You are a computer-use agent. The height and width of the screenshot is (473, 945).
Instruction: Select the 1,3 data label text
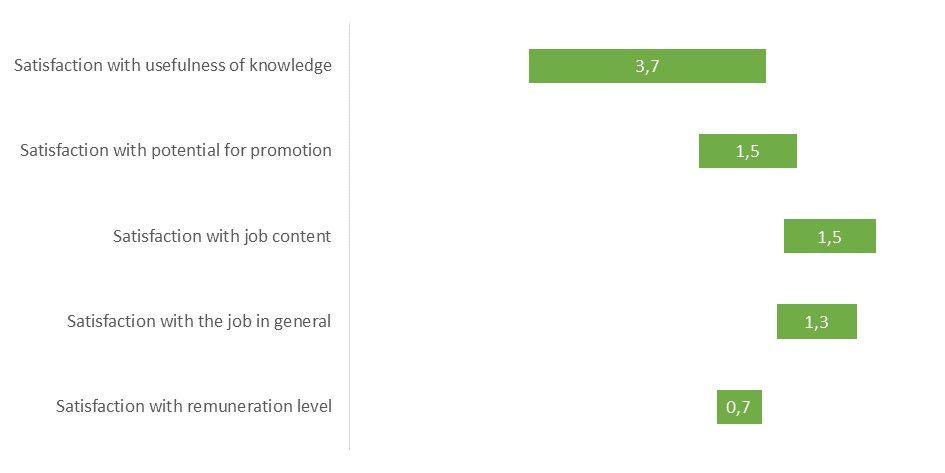point(817,322)
